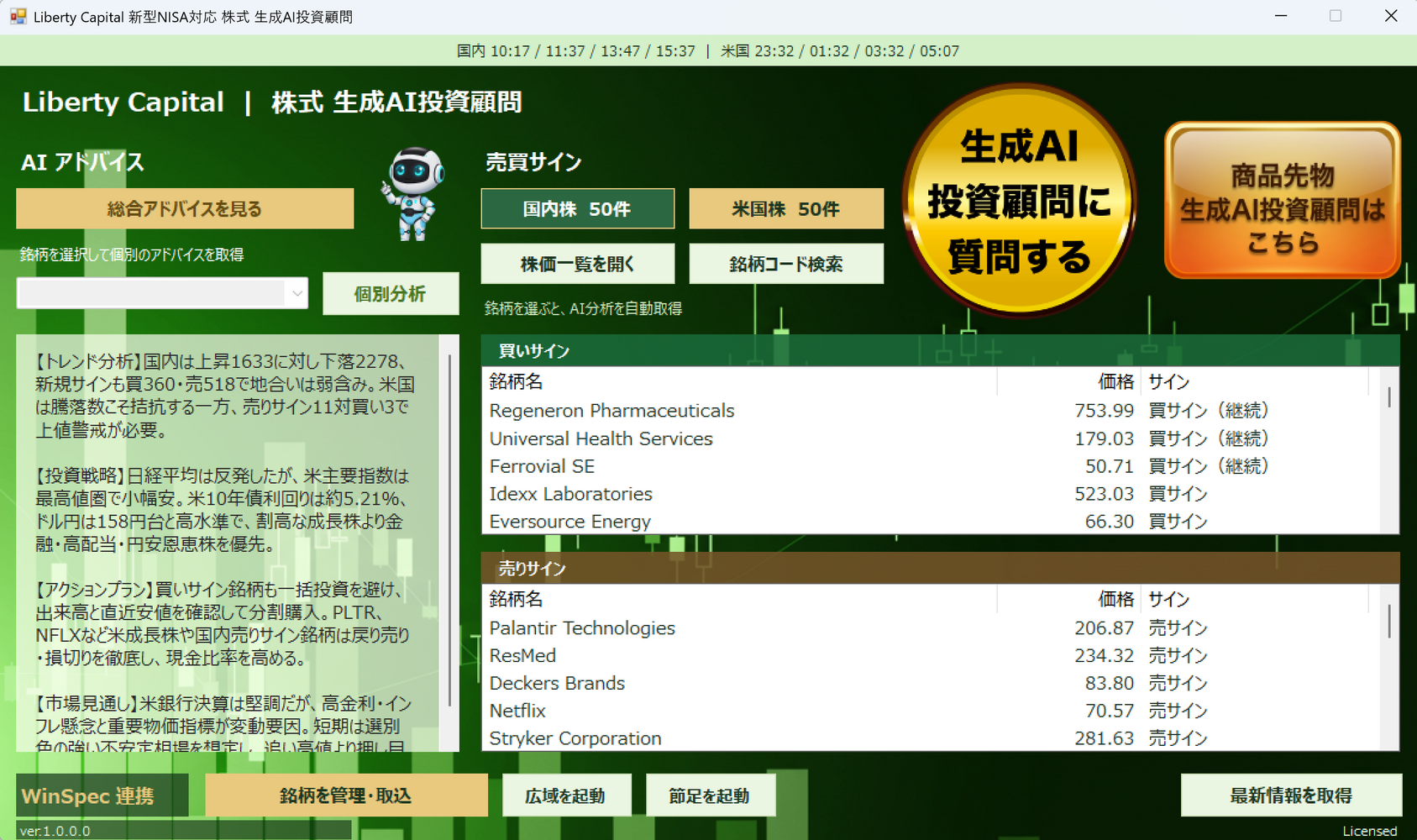Click the Liberty Capital app icon in title bar

[18, 16]
